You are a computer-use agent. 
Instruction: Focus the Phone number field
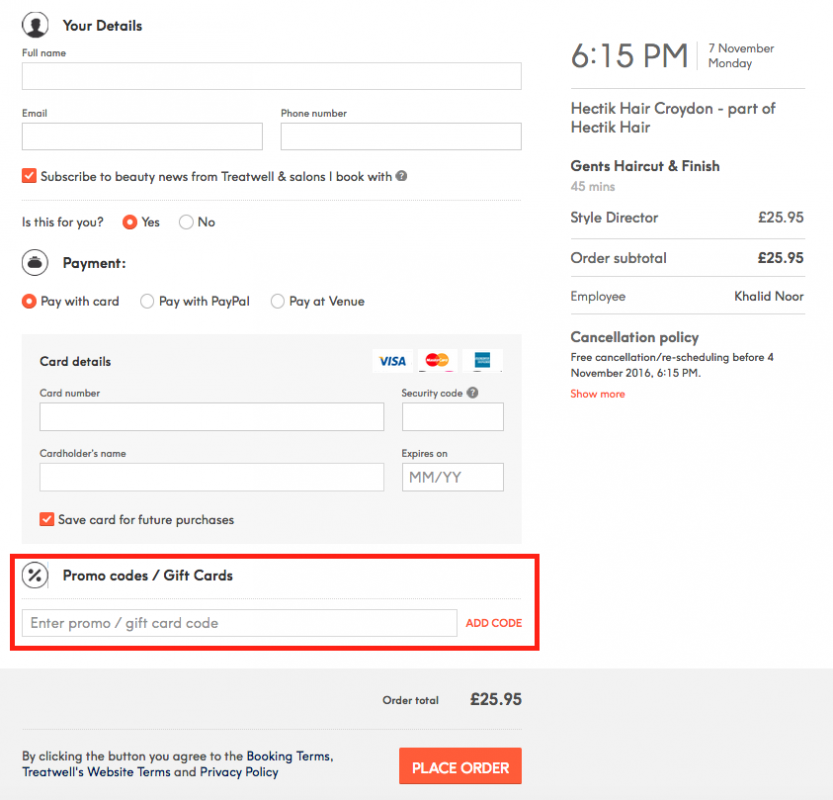pos(401,137)
